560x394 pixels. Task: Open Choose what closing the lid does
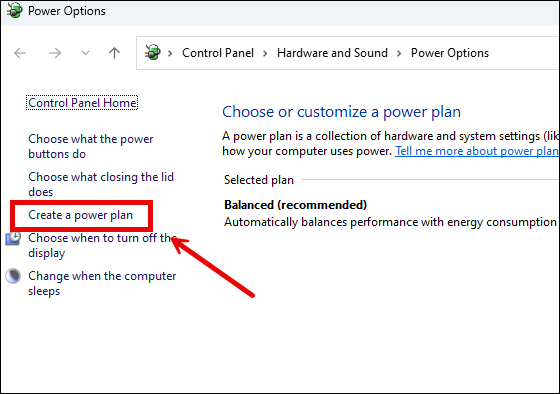[101, 184]
